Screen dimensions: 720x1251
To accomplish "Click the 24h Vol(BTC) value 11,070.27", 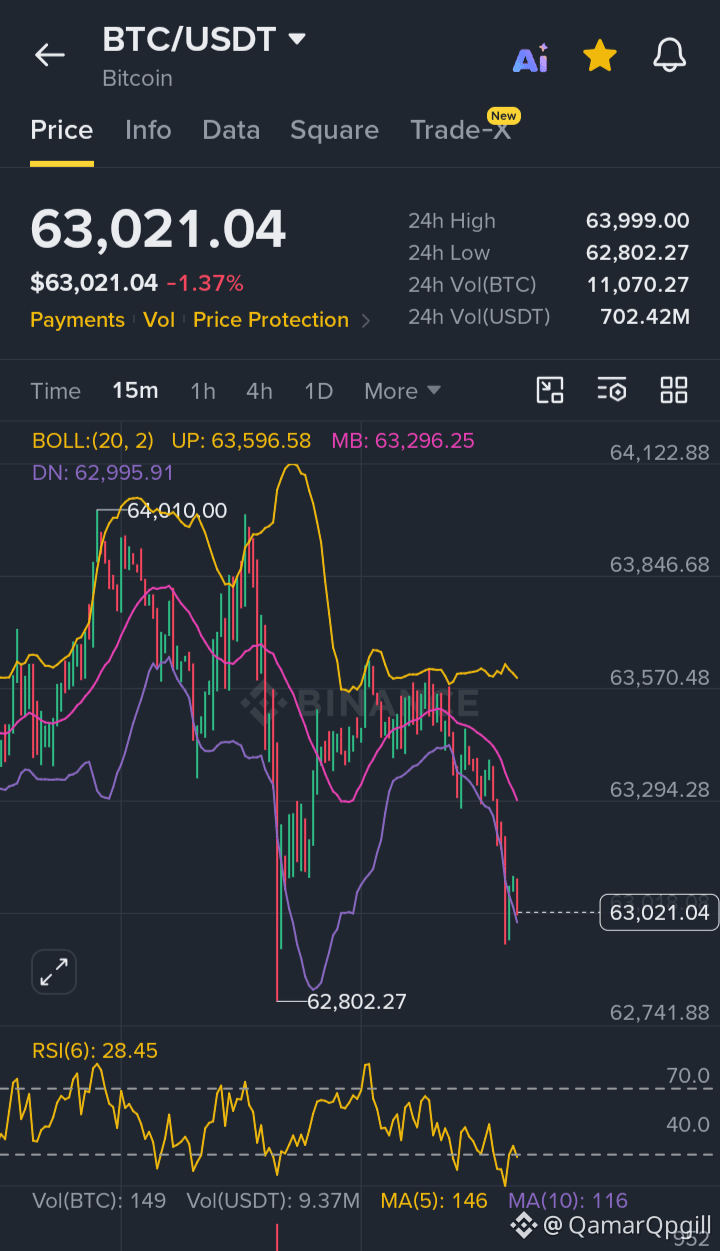I will click(638, 285).
